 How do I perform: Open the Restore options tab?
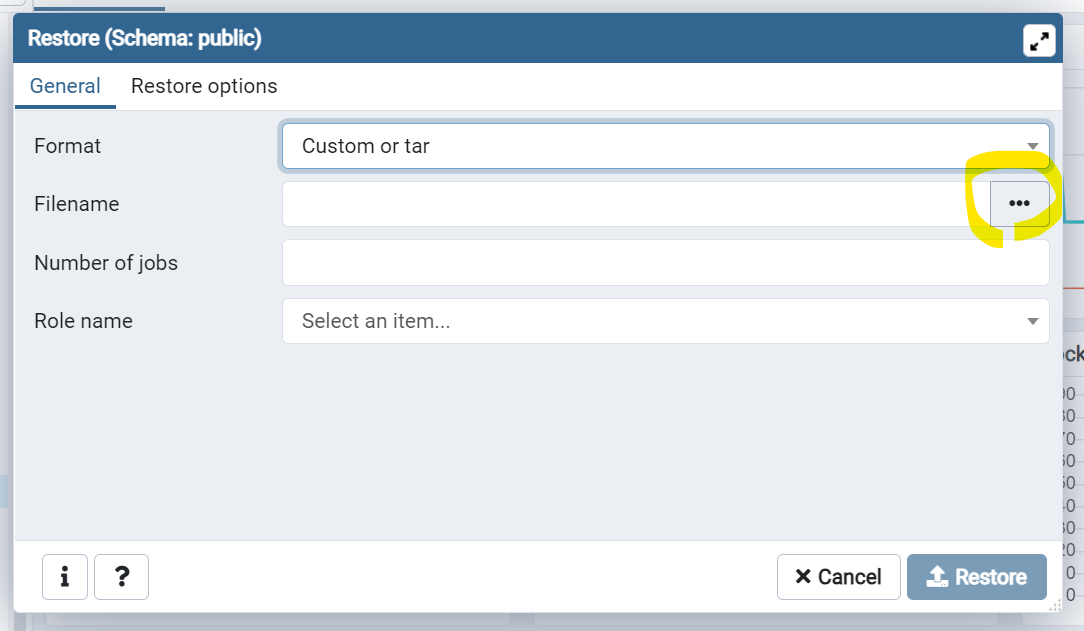click(x=204, y=86)
